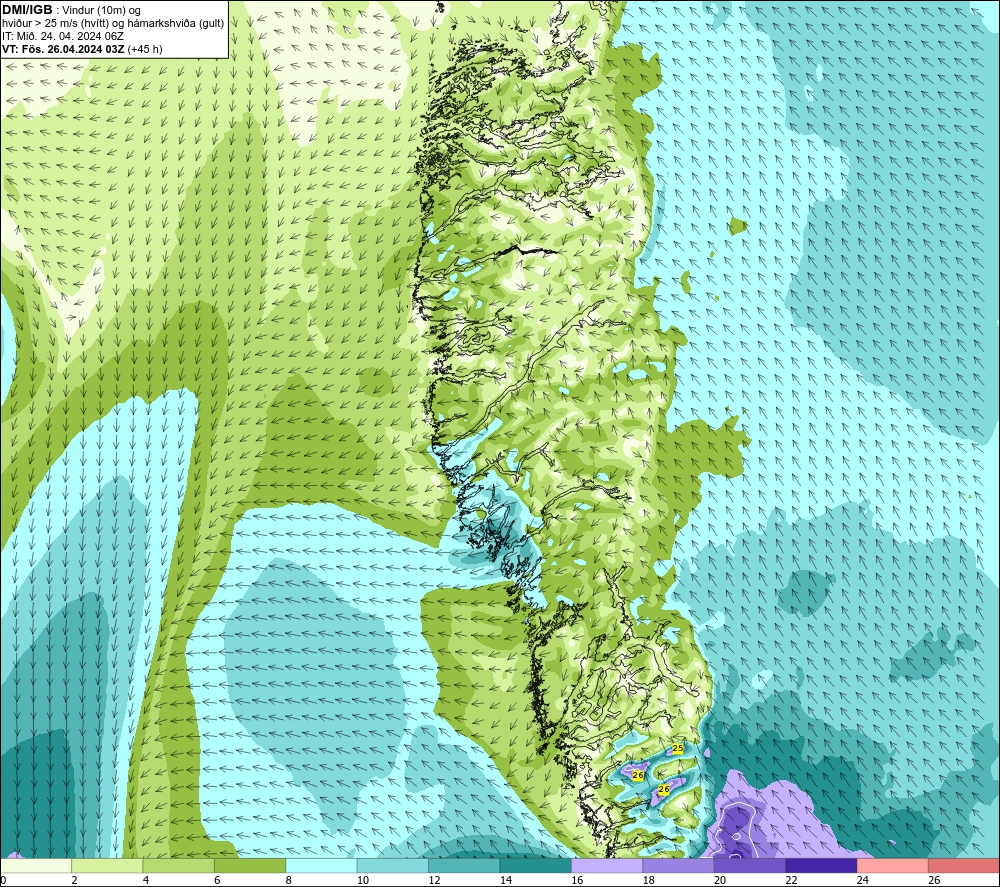Click the legend tick label 8
Image resolution: width=1000 pixels, height=887 pixels.
click(x=289, y=880)
